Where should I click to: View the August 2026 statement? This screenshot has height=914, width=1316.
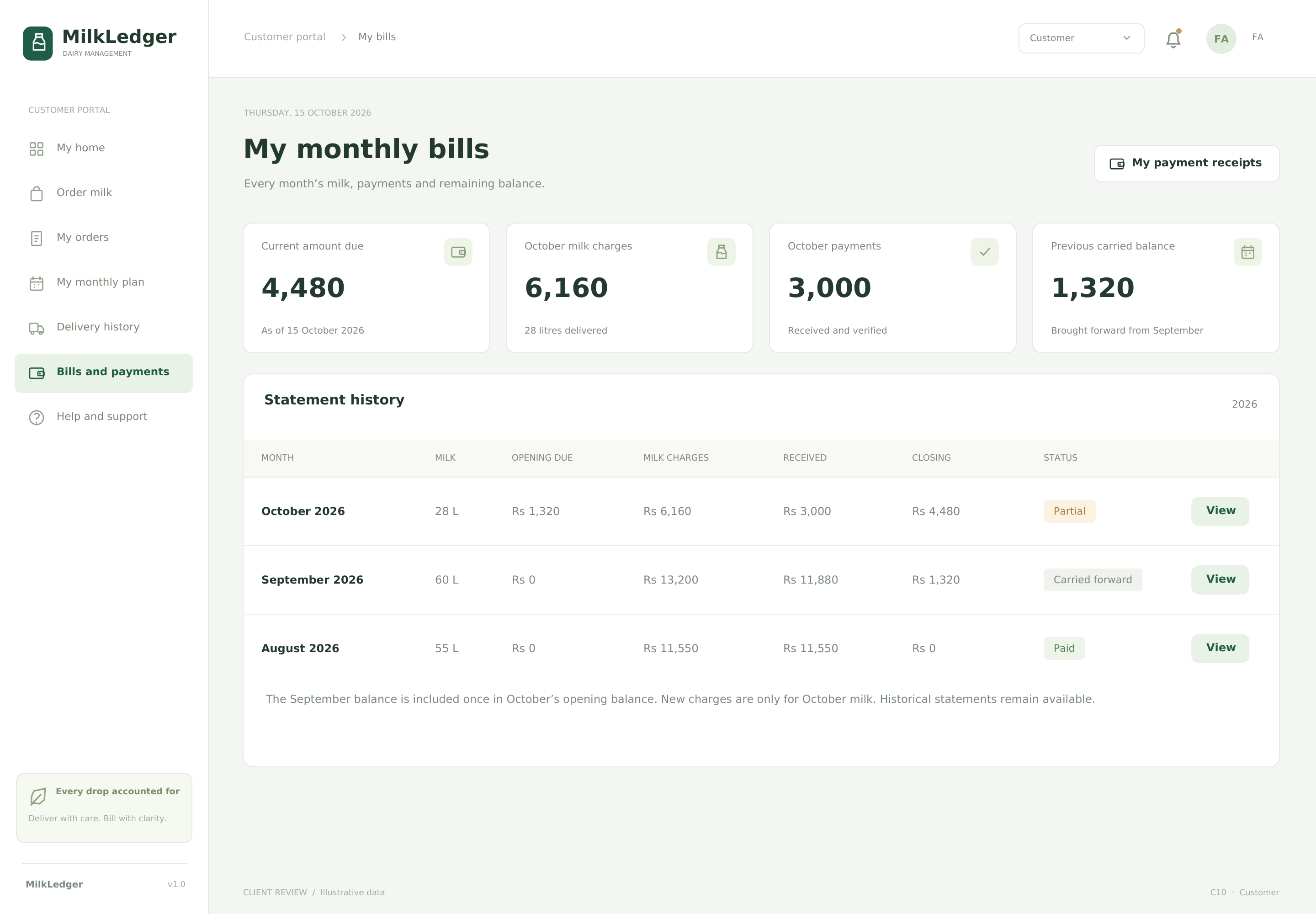(1220, 648)
